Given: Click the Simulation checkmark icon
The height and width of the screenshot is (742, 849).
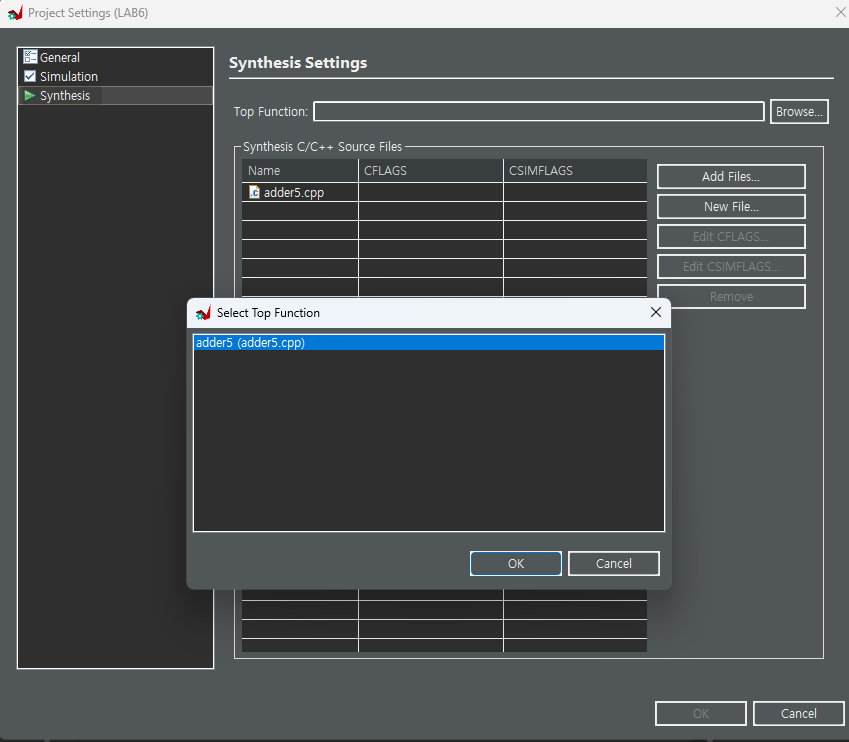Looking at the screenshot, I should coord(30,76).
